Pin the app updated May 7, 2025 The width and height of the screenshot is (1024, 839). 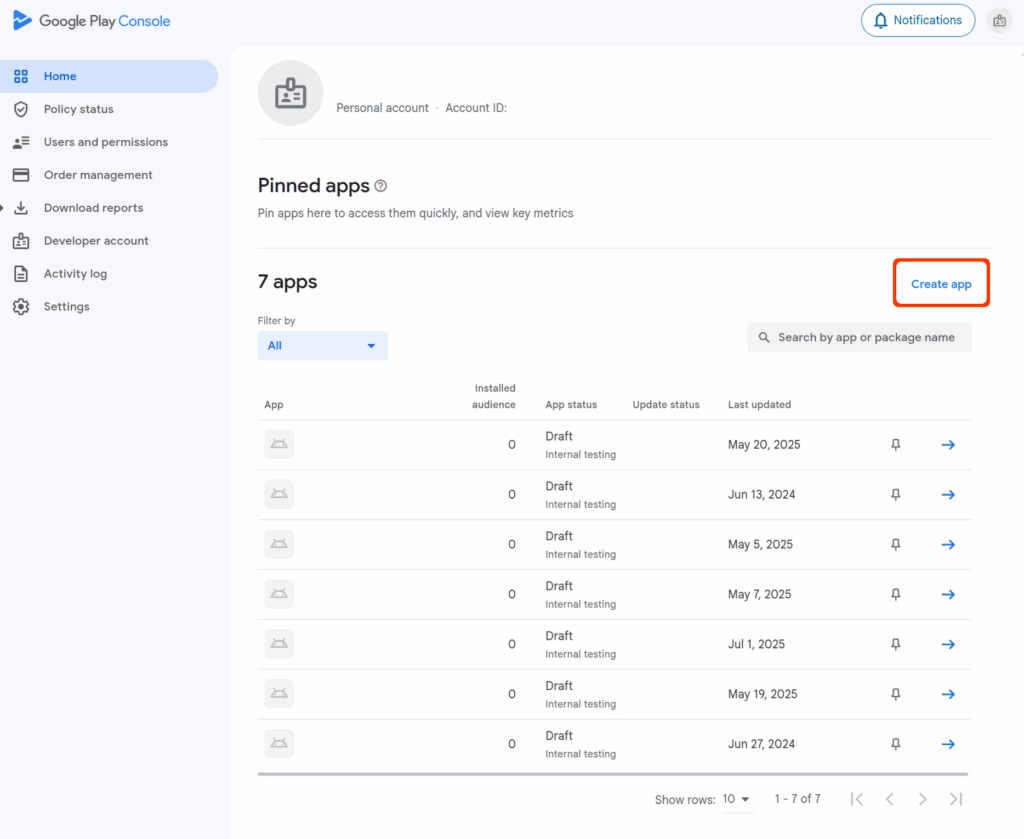[896, 595]
